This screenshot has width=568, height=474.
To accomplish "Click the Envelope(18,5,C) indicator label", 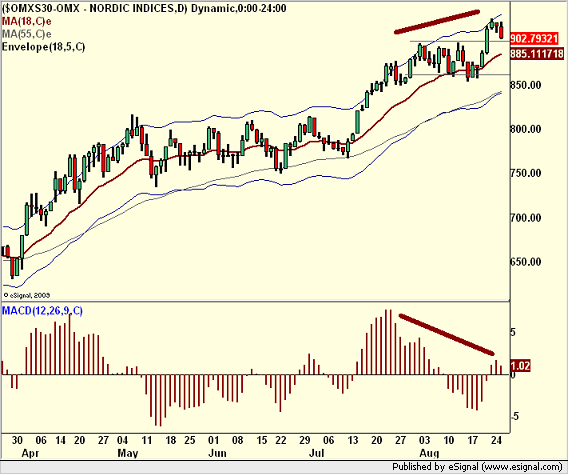I will tap(43, 47).
